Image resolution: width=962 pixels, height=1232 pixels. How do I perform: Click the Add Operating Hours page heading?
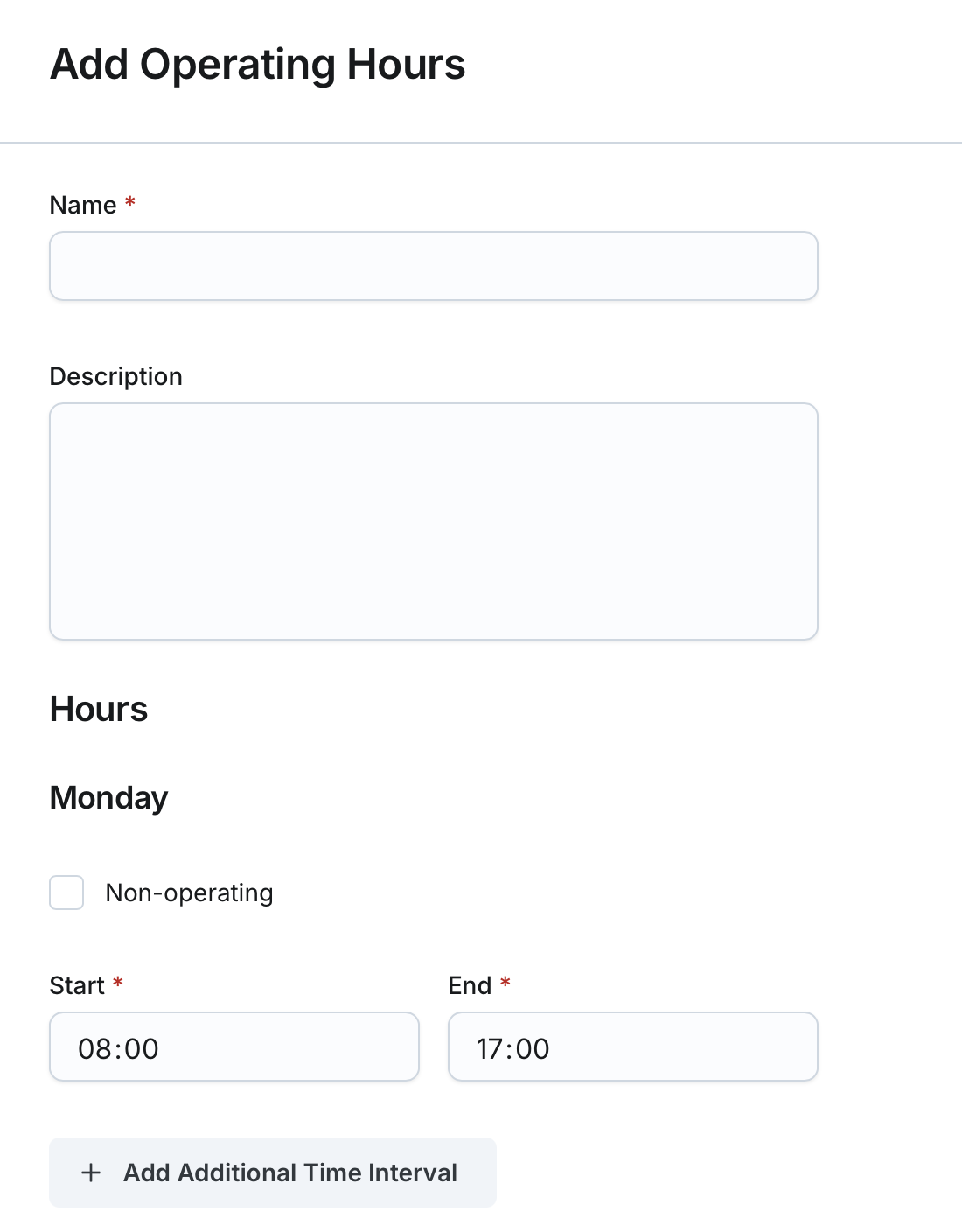click(258, 65)
